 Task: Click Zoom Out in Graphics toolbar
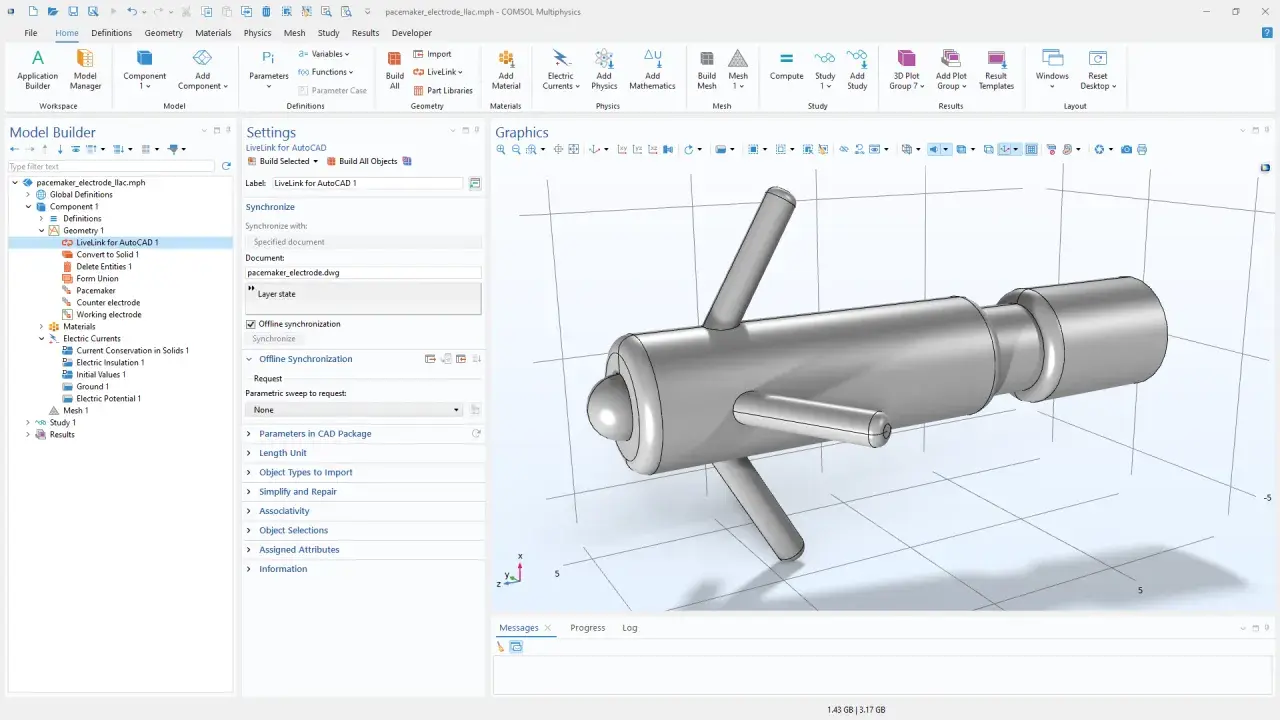(516, 149)
